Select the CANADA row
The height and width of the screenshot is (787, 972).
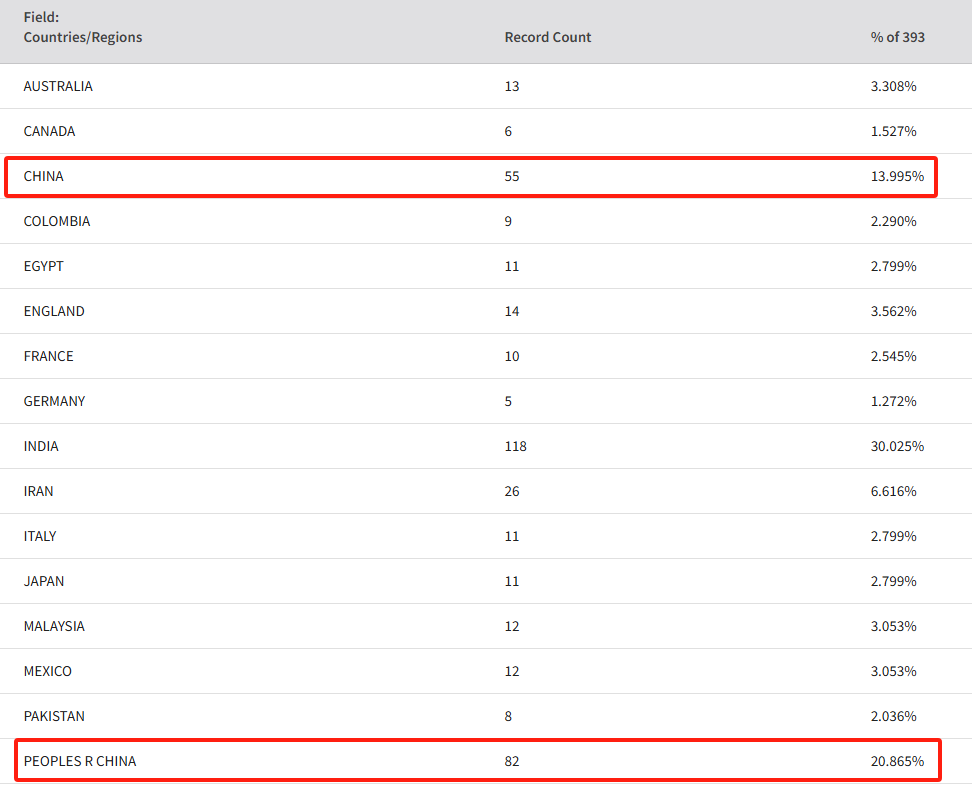pos(486,131)
